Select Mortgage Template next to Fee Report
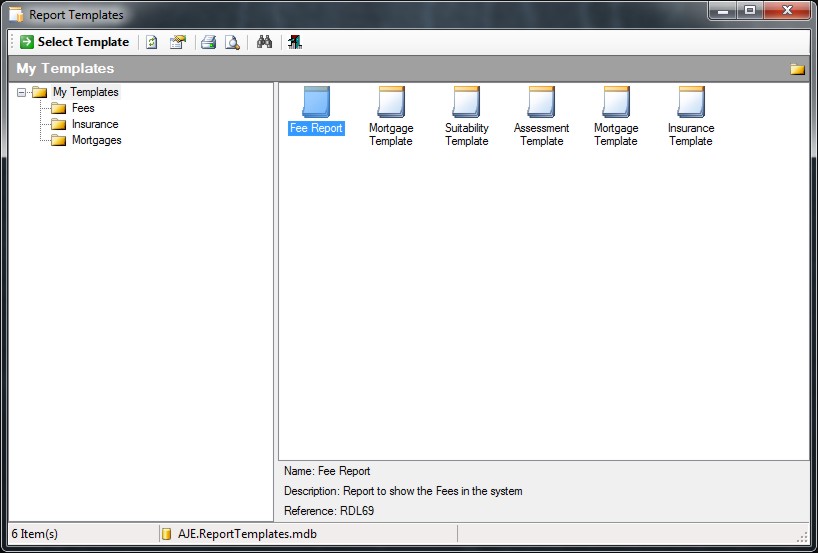Screen dimensions: 818x553 (x=391, y=103)
